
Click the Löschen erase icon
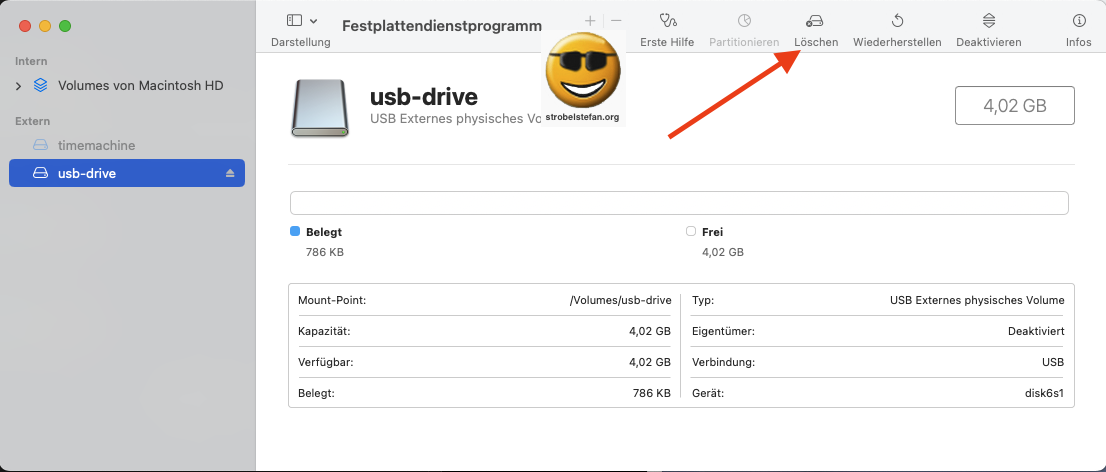pos(815,21)
